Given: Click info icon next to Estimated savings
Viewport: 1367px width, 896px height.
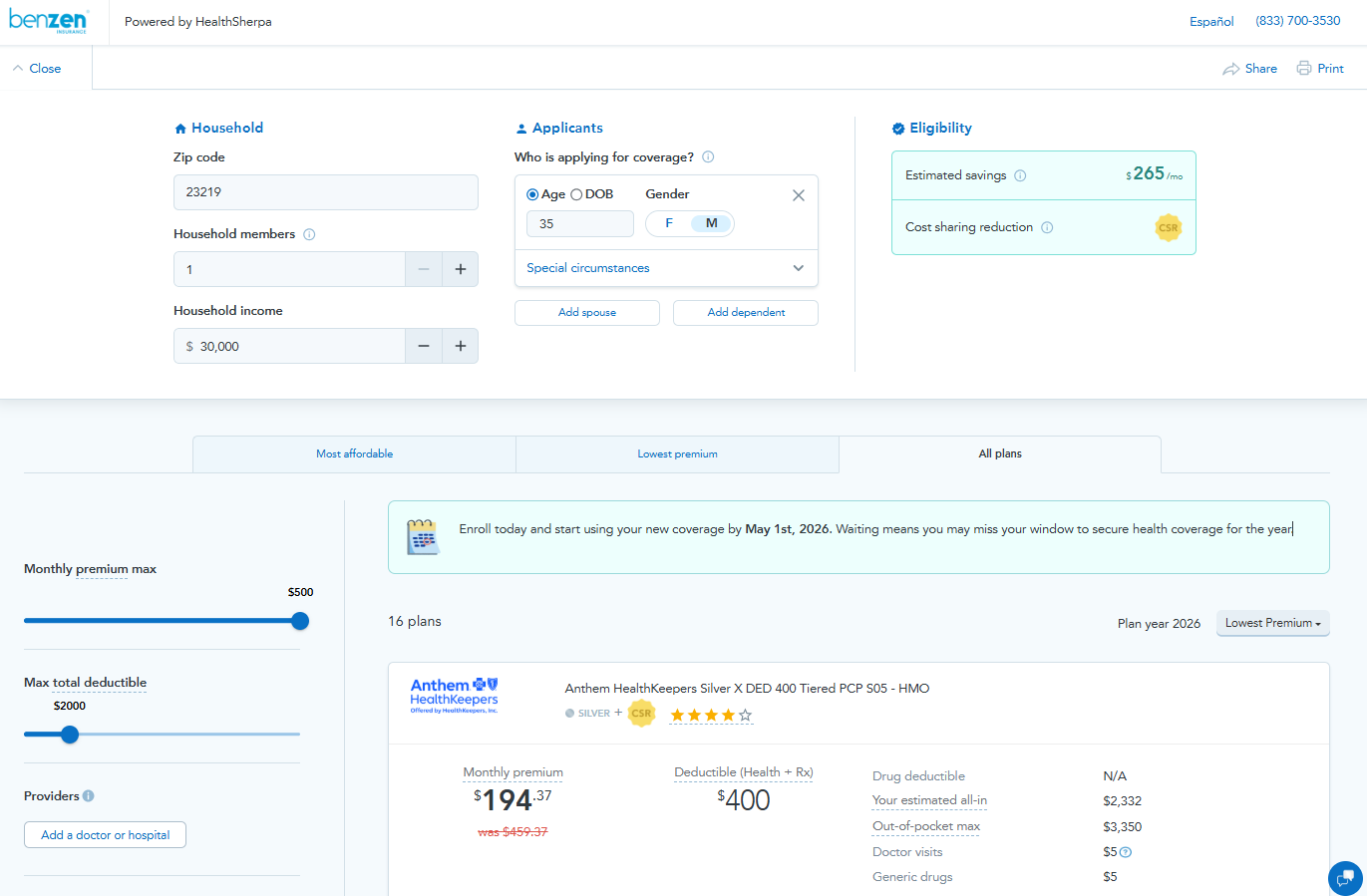Looking at the screenshot, I should (1020, 175).
